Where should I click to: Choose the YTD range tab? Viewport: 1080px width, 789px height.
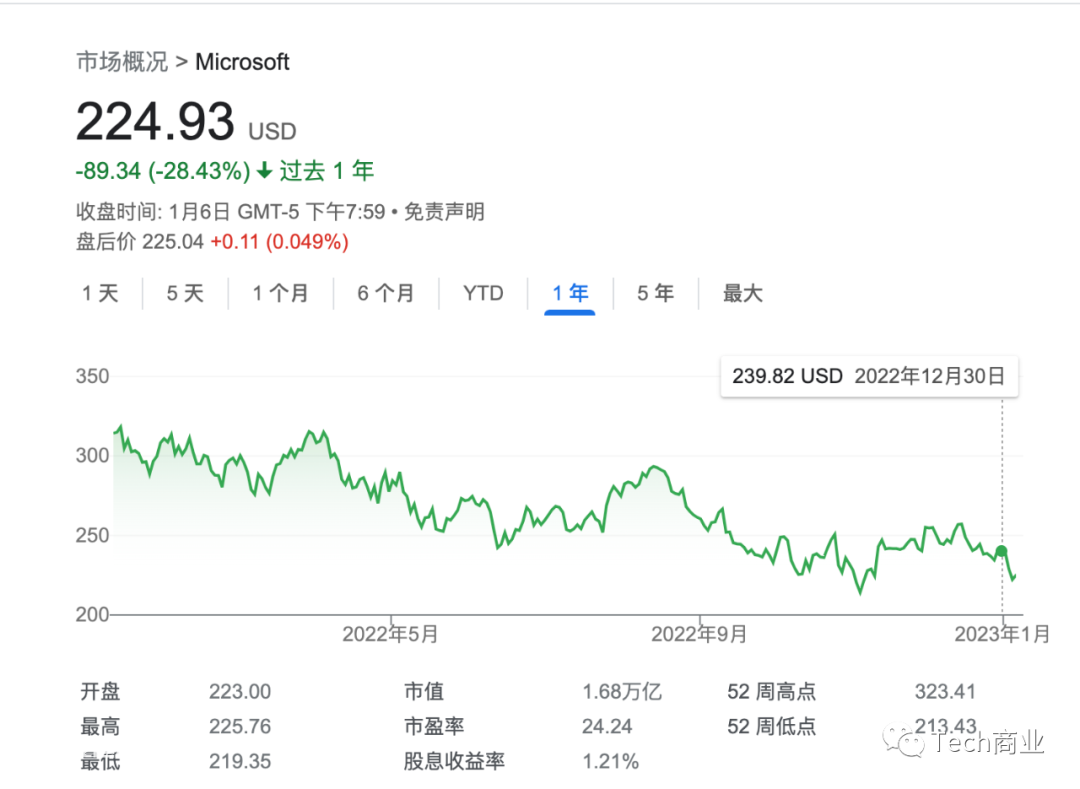coord(483,293)
